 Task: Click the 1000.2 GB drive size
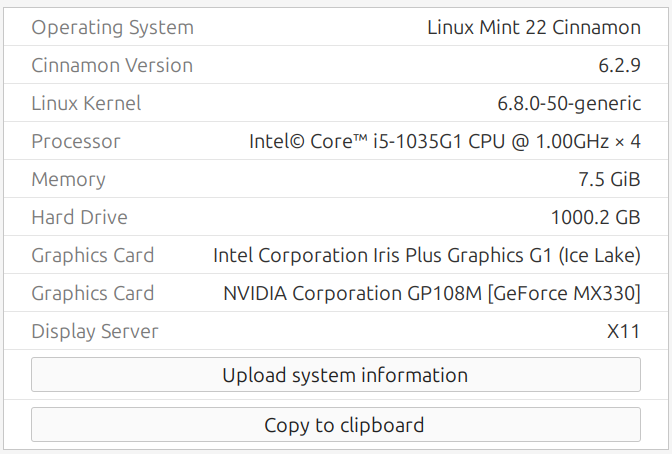pos(595,217)
